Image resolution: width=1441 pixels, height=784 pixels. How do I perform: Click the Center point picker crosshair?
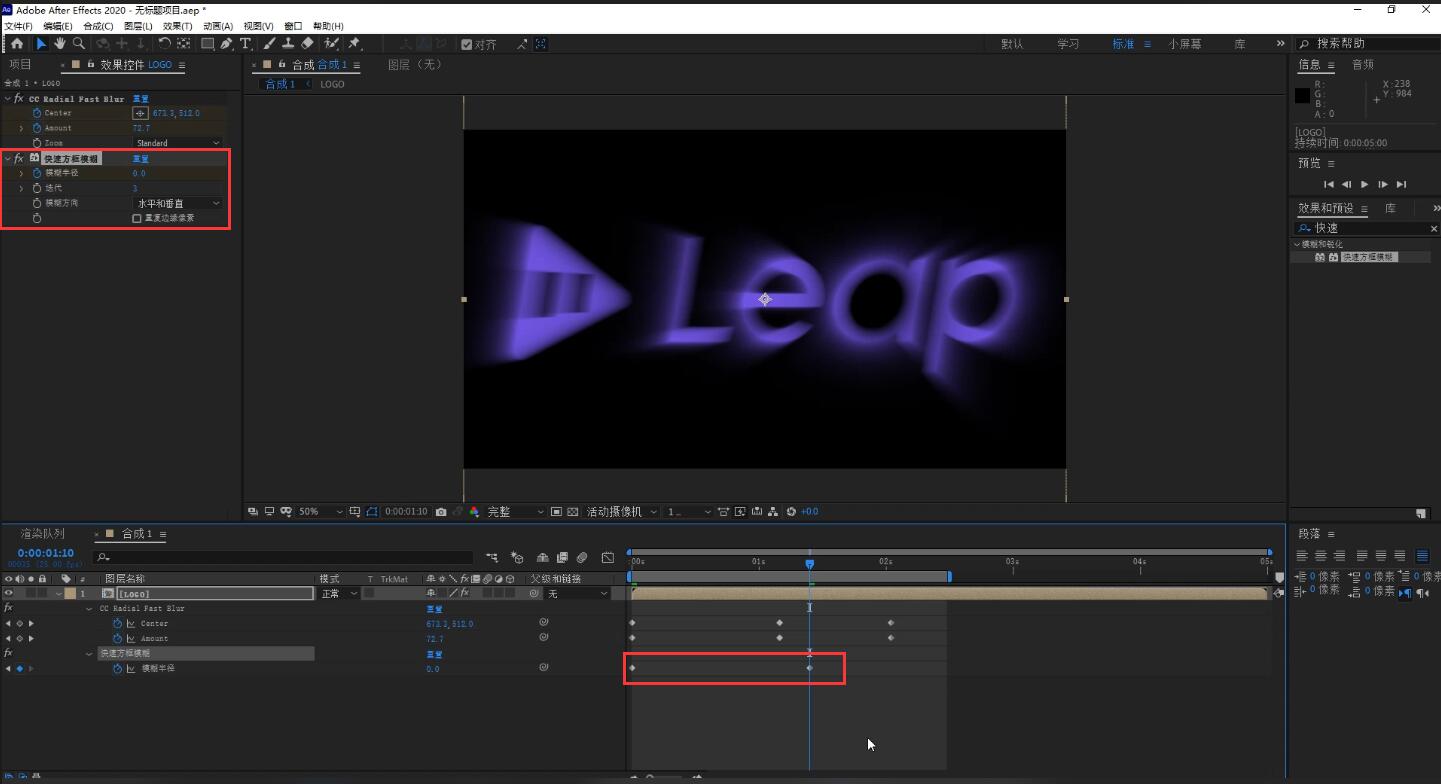coord(140,113)
